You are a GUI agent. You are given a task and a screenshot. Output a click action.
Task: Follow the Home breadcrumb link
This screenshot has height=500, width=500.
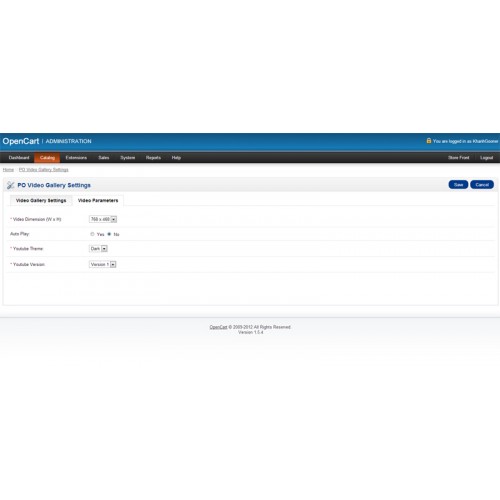point(8,170)
